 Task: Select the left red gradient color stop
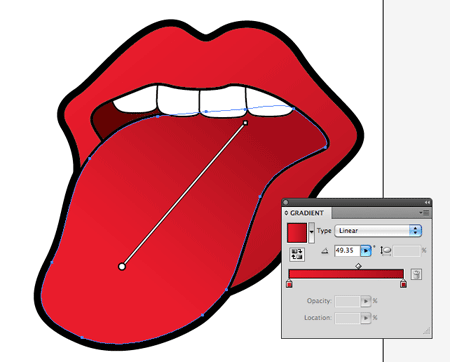tap(289, 284)
